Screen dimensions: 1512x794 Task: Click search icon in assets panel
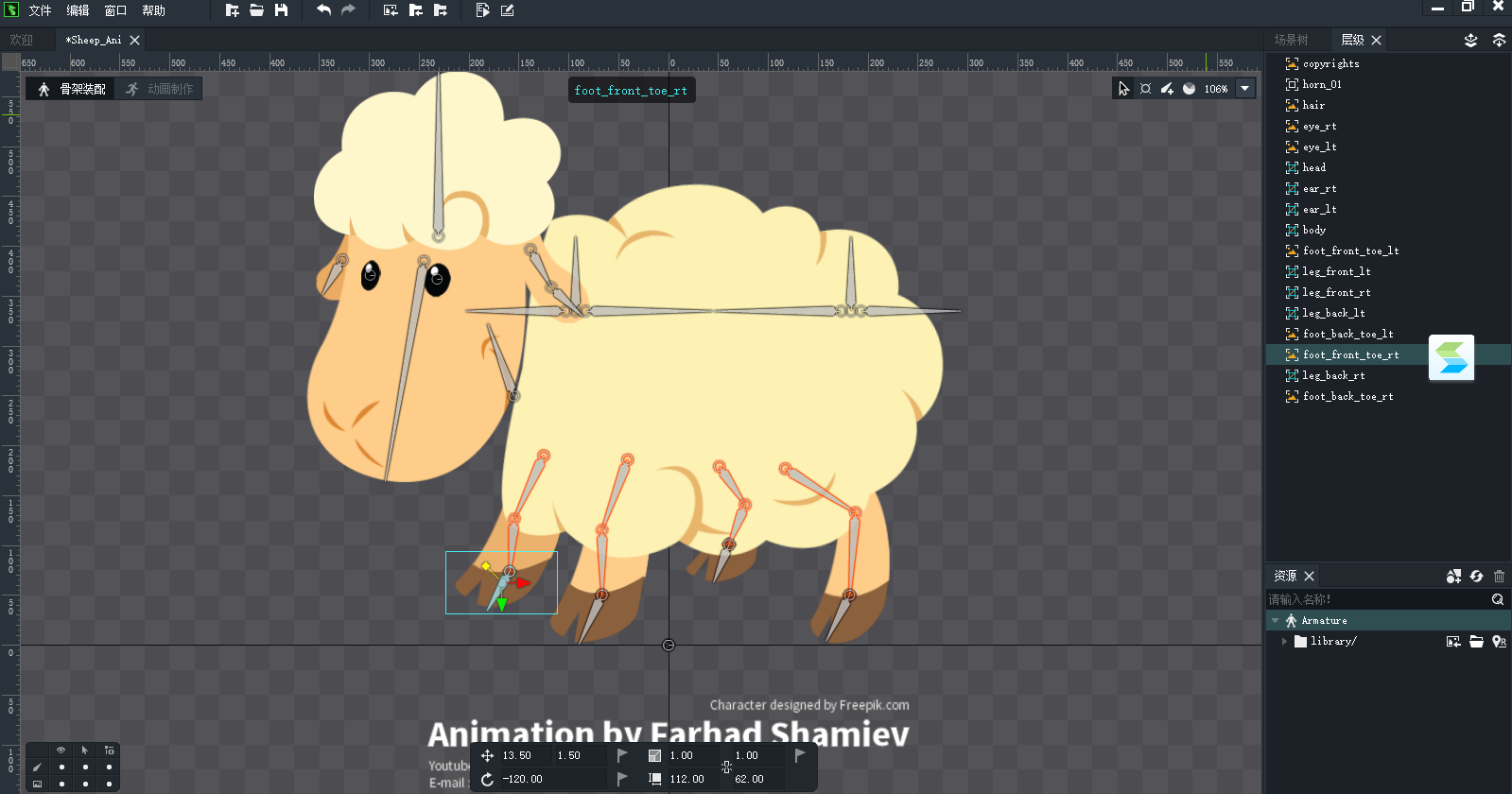1498,599
